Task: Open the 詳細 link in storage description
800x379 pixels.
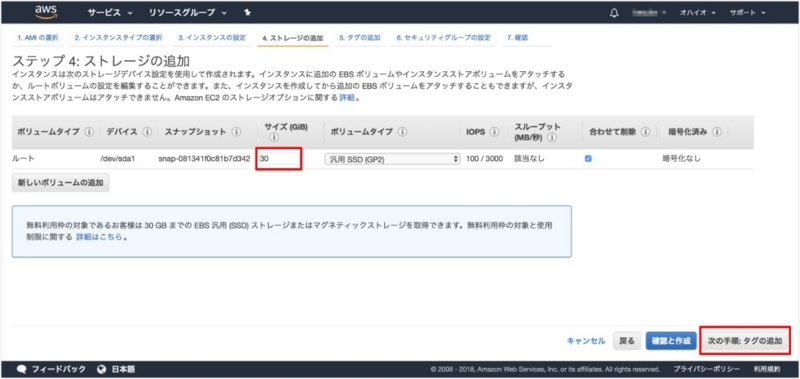Action: click(346, 97)
